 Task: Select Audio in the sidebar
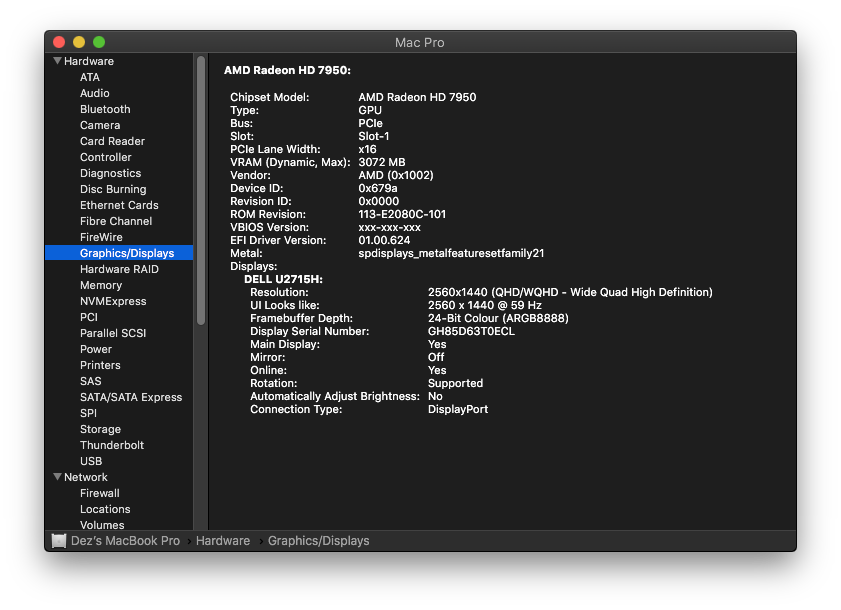[x=94, y=93]
